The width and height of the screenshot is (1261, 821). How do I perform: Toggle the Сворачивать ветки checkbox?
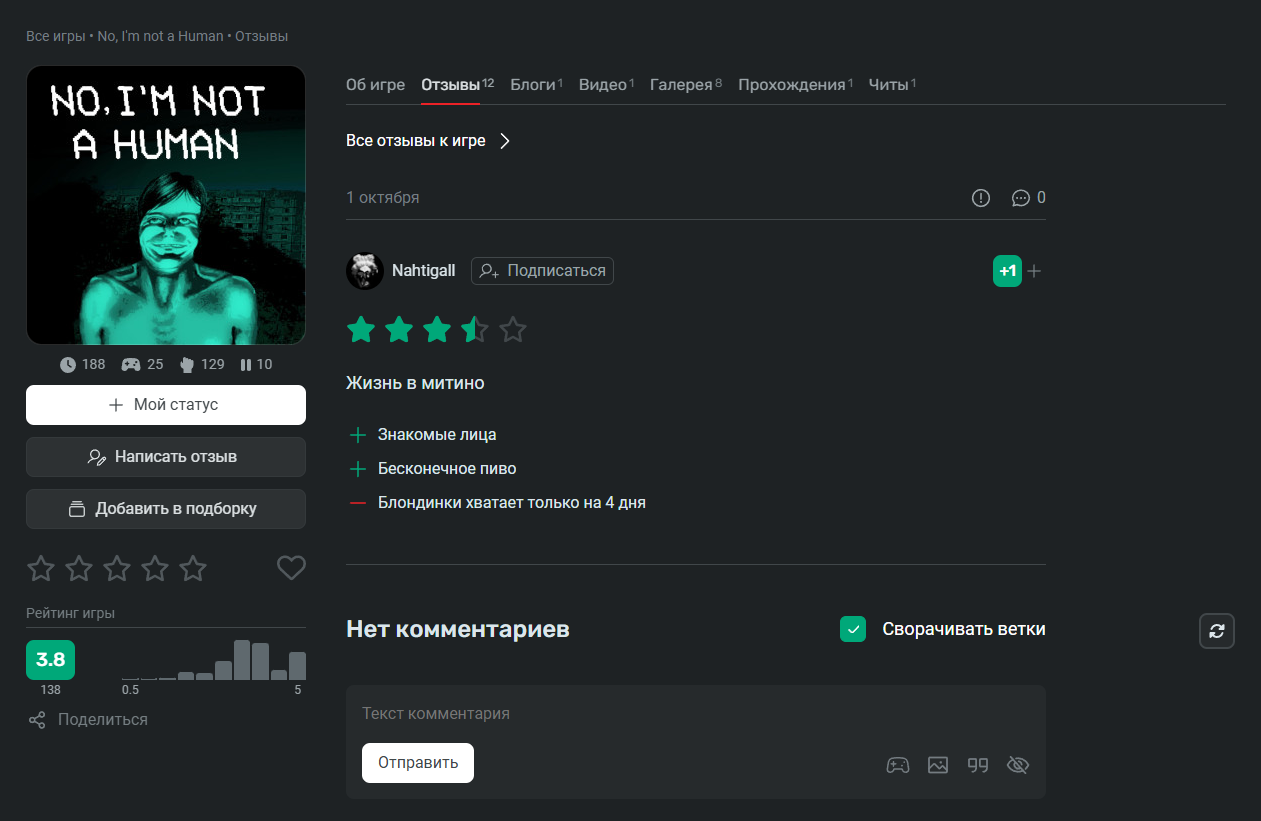[853, 629]
